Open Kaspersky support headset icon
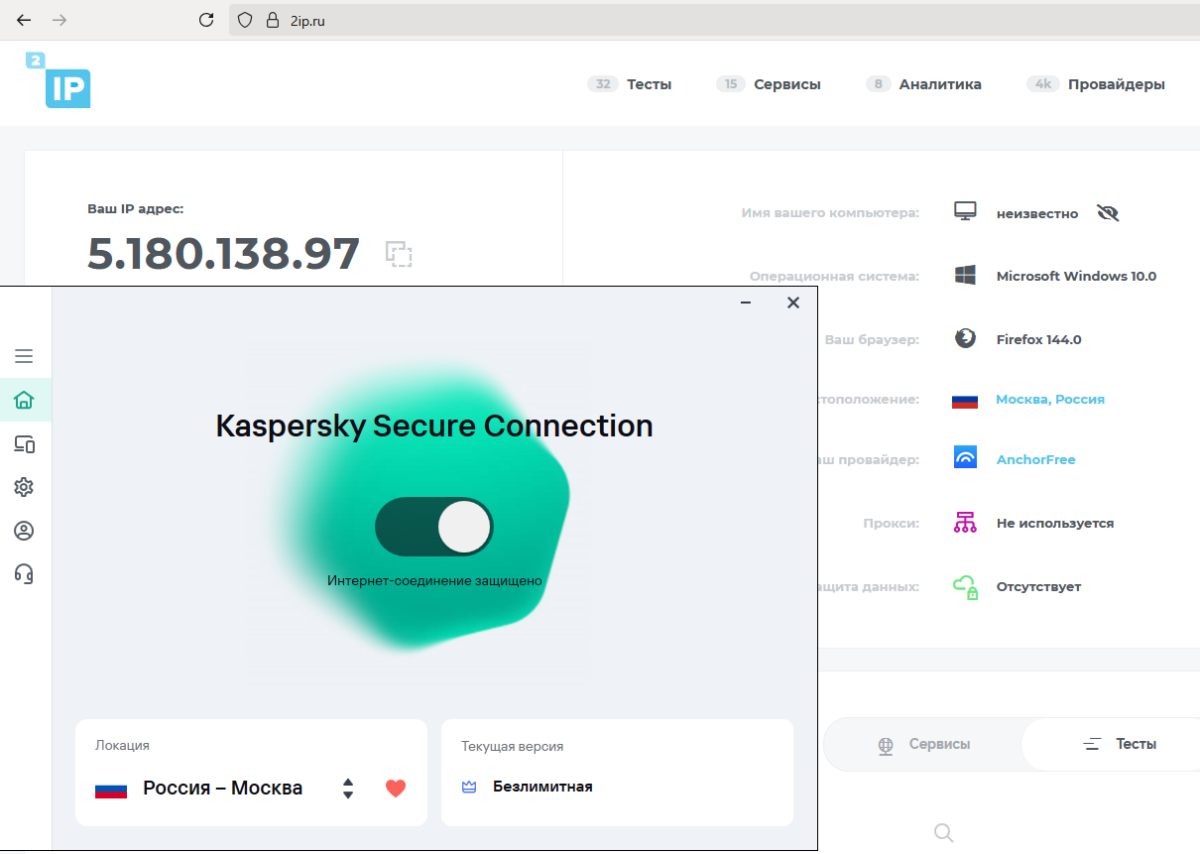Screen dimensions: 1200x854 pyautogui.click(x=24, y=573)
